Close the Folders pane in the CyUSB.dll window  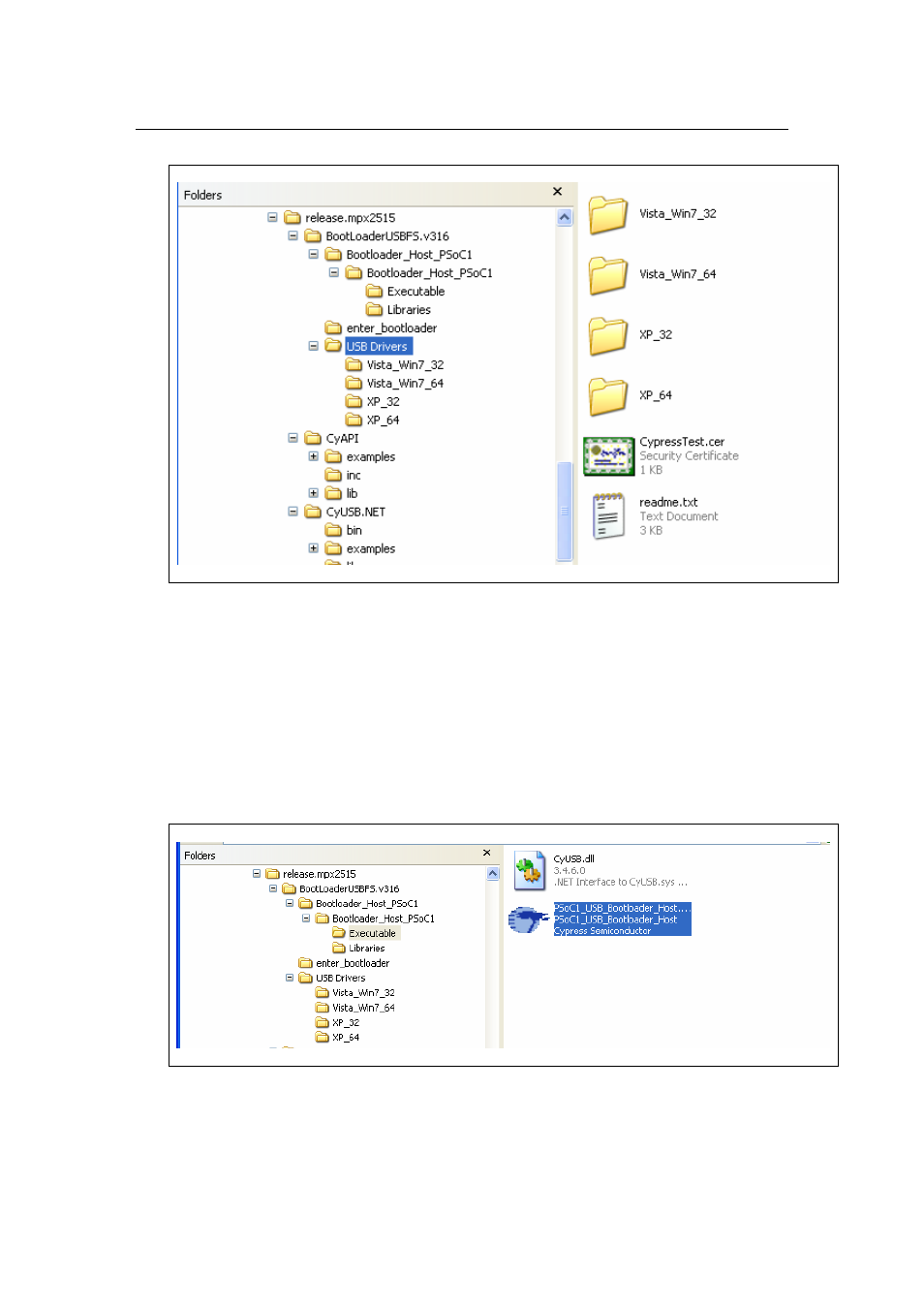[487, 854]
